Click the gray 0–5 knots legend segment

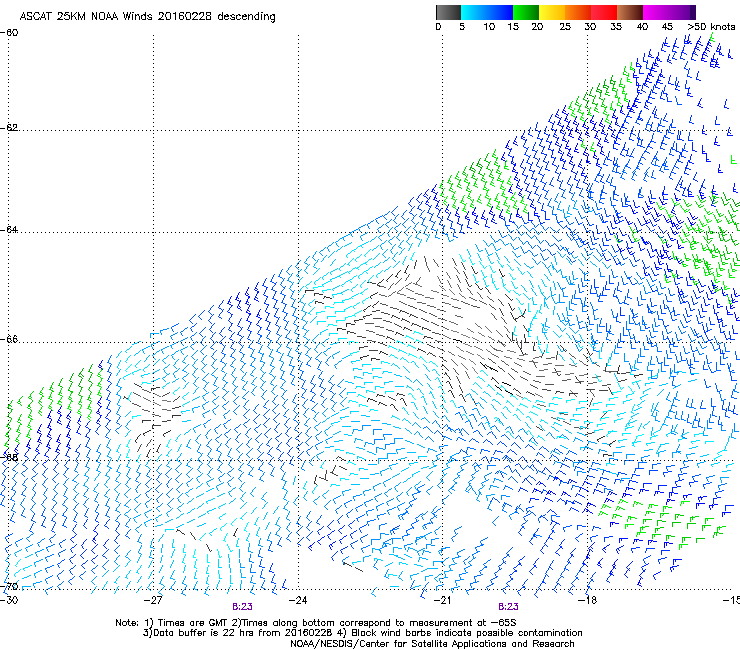tap(448, 12)
